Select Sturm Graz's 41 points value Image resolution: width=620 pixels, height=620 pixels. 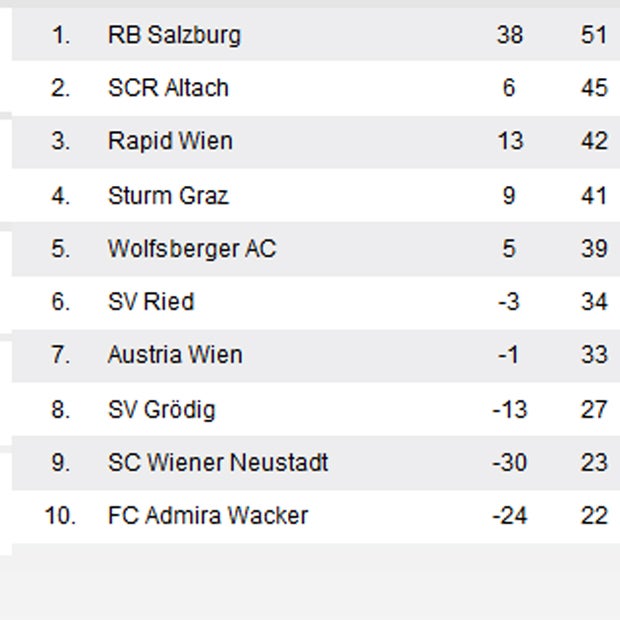pyautogui.click(x=593, y=195)
